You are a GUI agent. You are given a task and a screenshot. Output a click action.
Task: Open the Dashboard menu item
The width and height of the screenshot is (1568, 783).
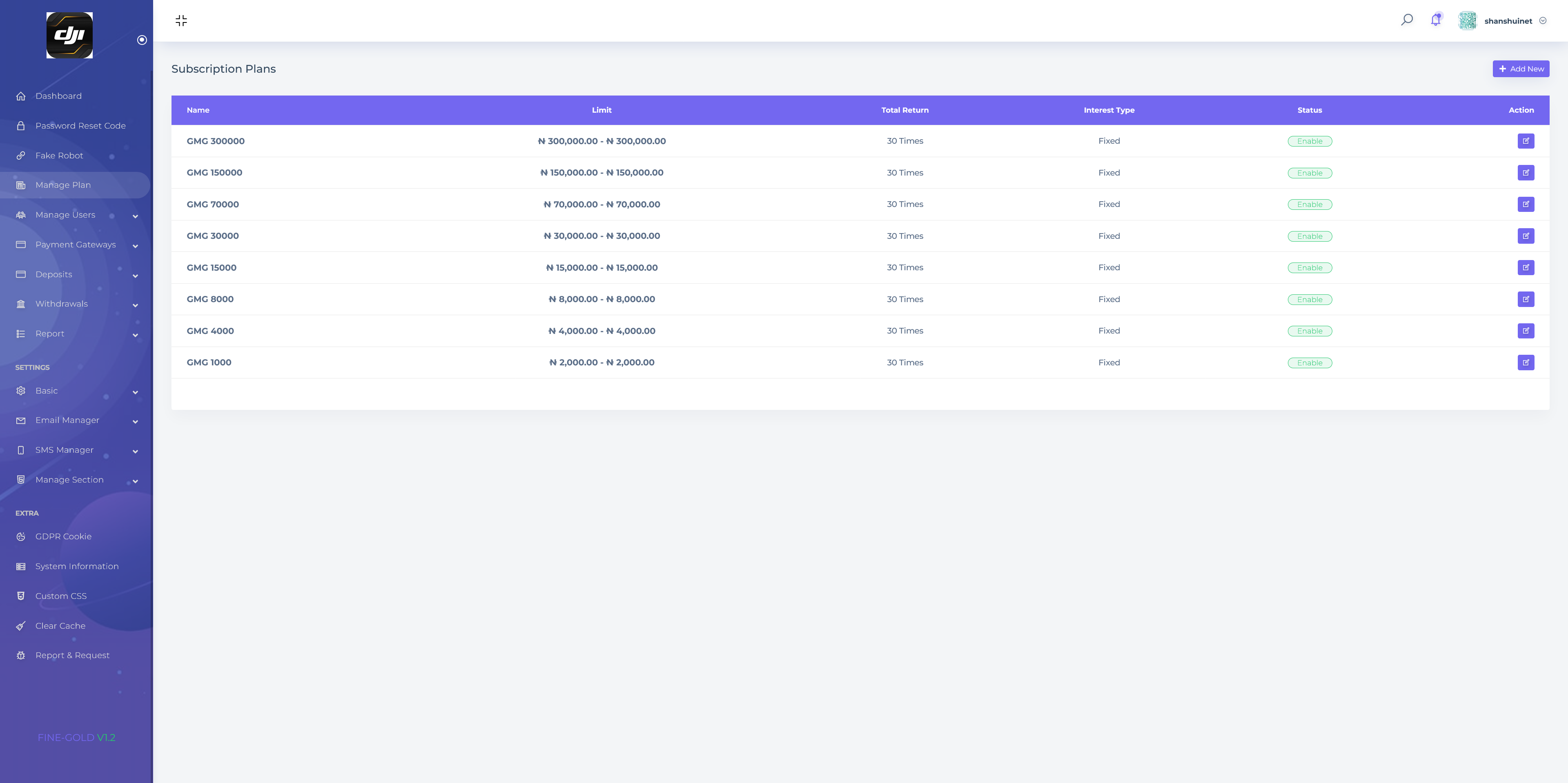coord(58,96)
